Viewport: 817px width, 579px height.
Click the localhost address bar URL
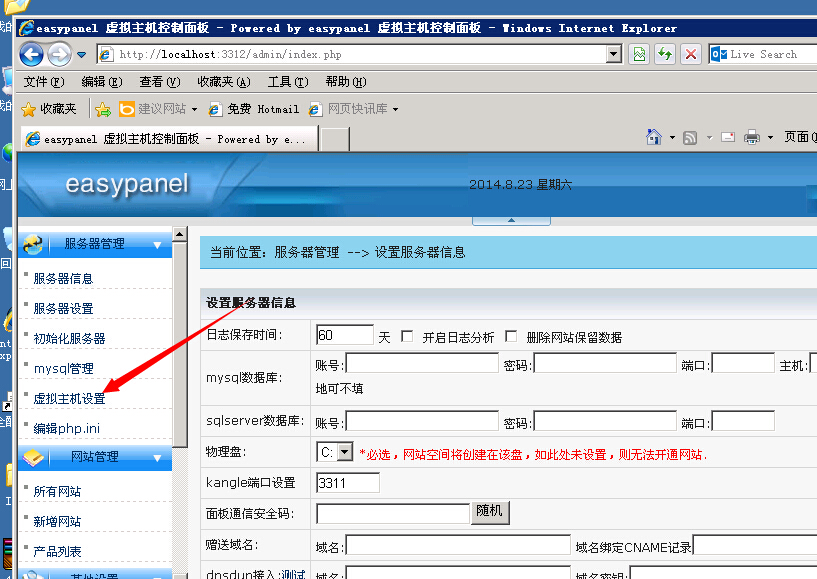click(230, 54)
